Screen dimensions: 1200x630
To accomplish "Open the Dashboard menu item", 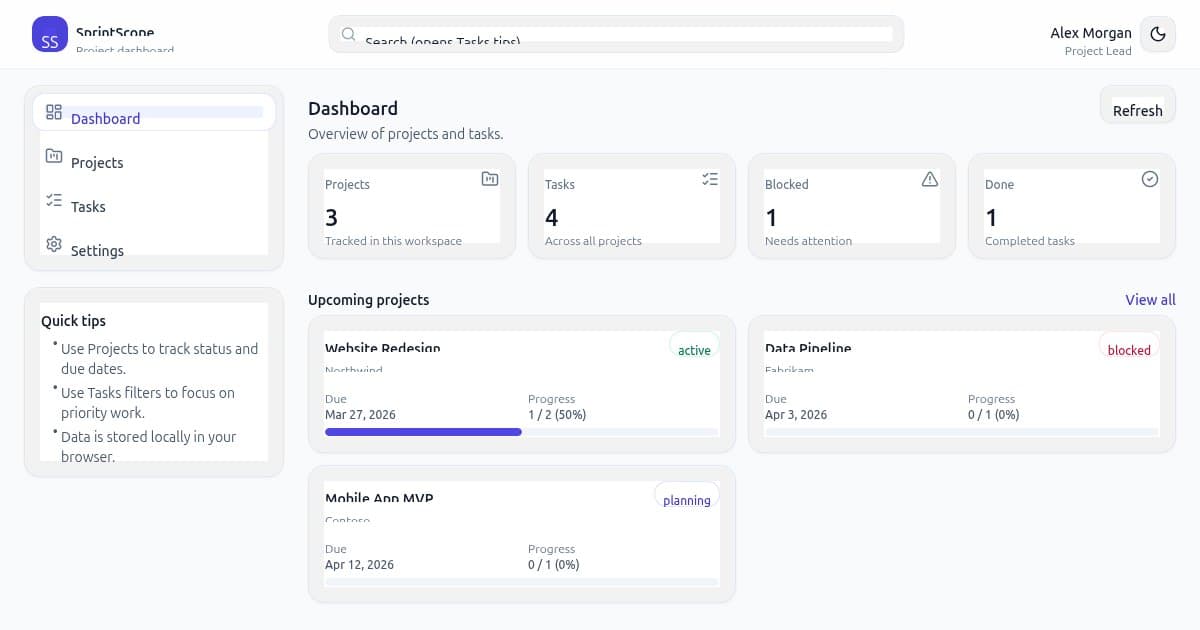I will tap(154, 112).
